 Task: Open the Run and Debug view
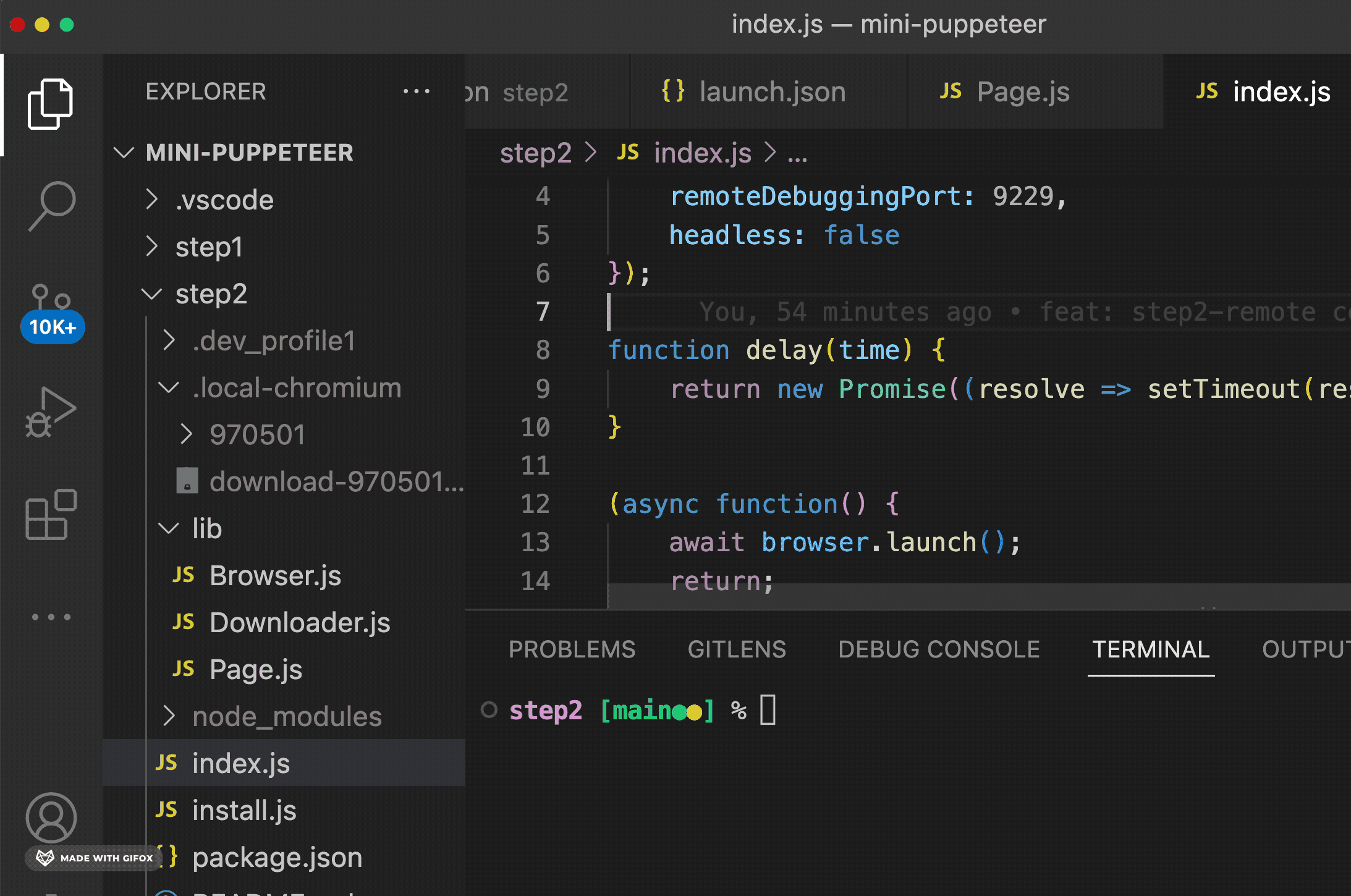50,412
